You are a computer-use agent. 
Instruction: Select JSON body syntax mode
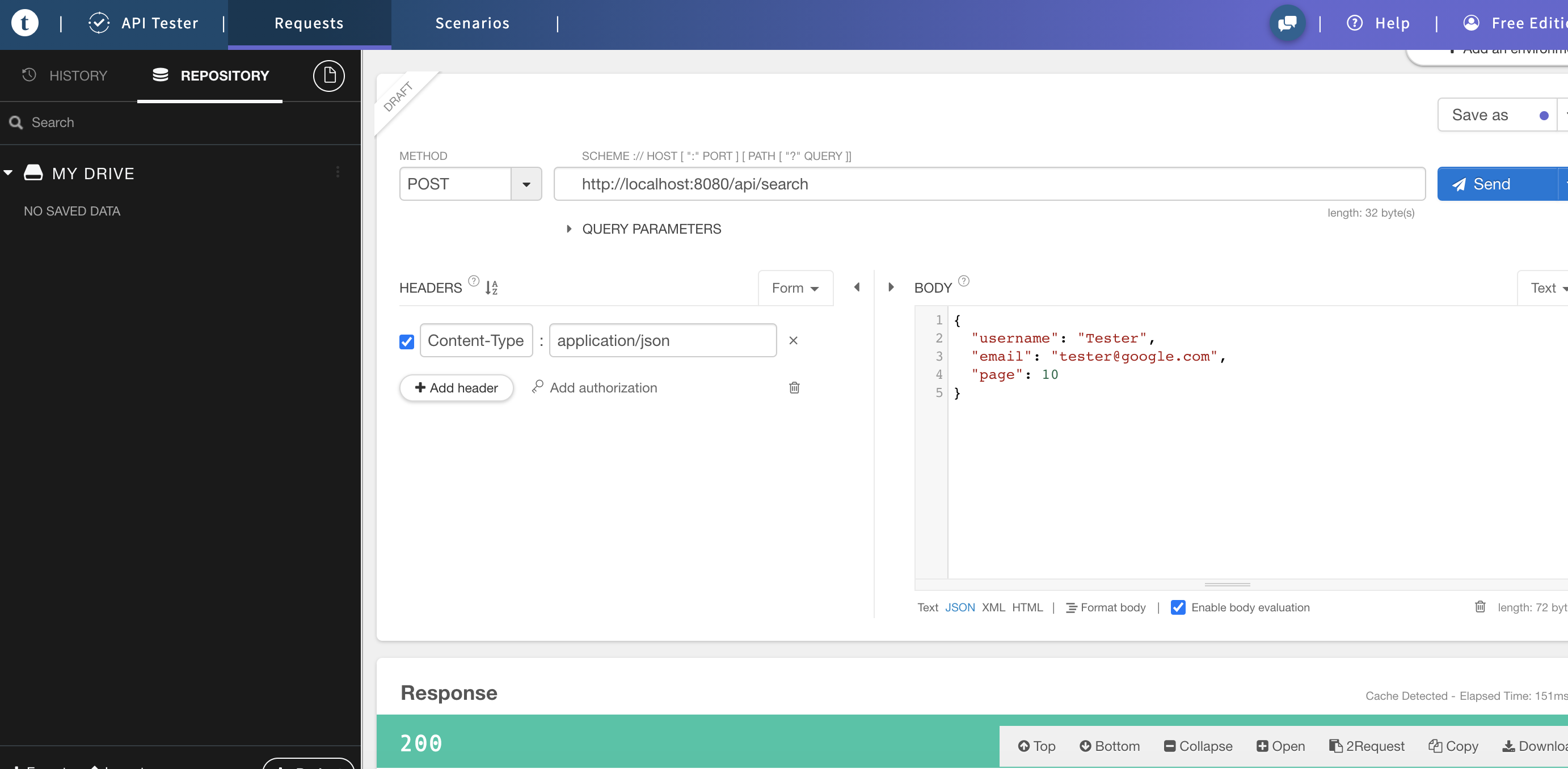(959, 607)
